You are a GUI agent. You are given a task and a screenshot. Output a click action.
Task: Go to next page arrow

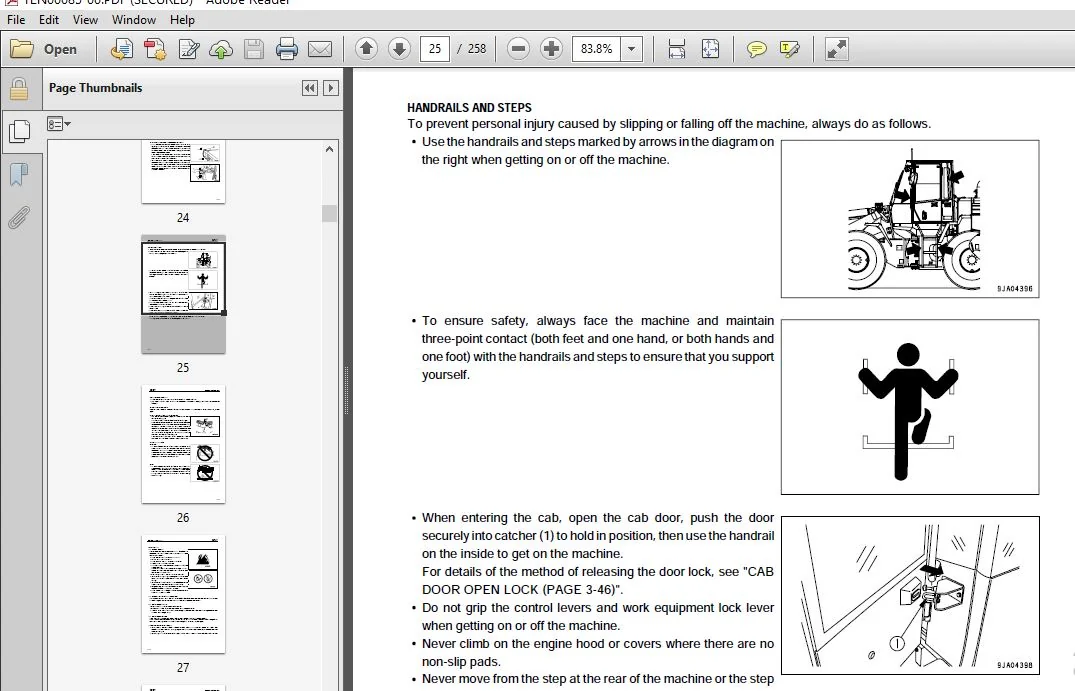tap(399, 49)
